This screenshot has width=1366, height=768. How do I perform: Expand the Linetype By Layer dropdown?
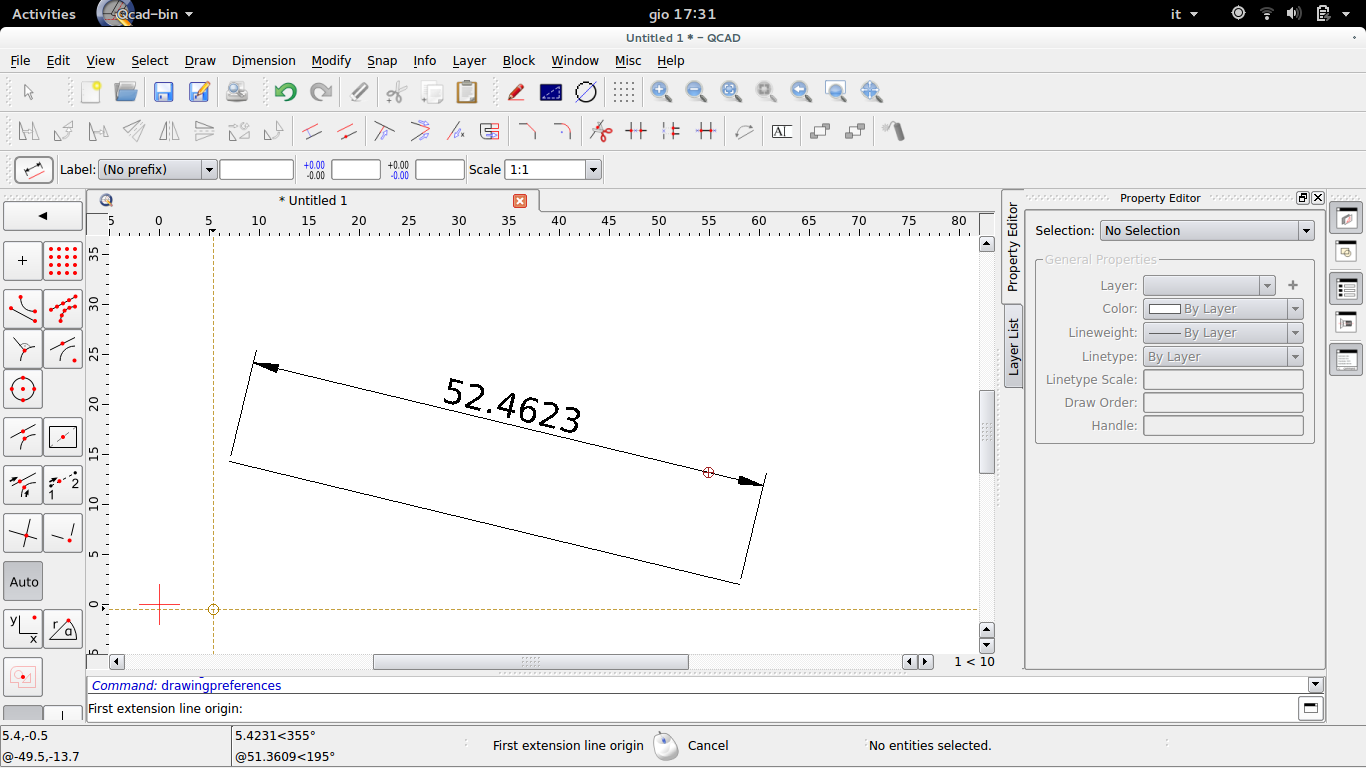(1223, 357)
